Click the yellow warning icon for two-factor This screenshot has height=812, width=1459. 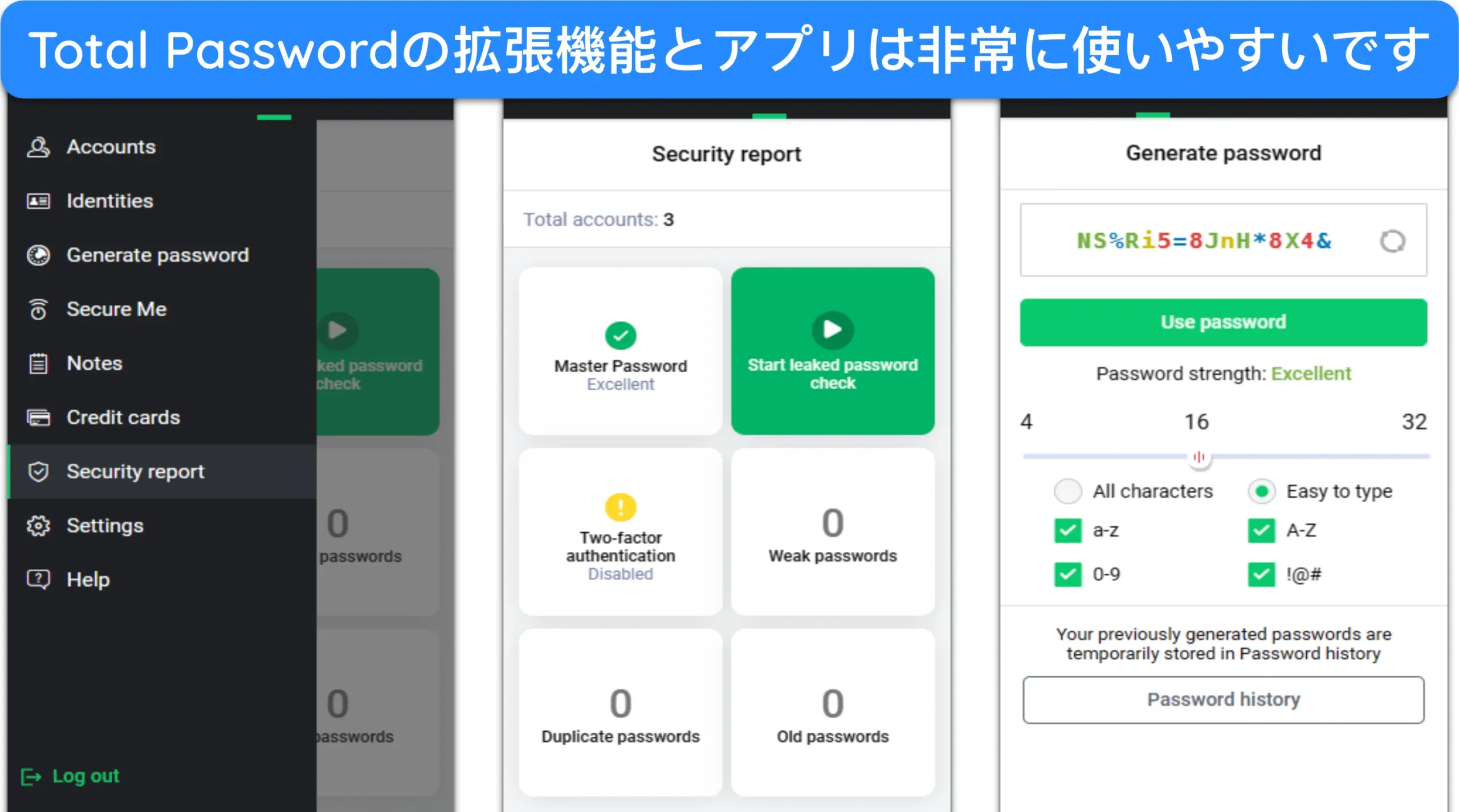[x=621, y=507]
